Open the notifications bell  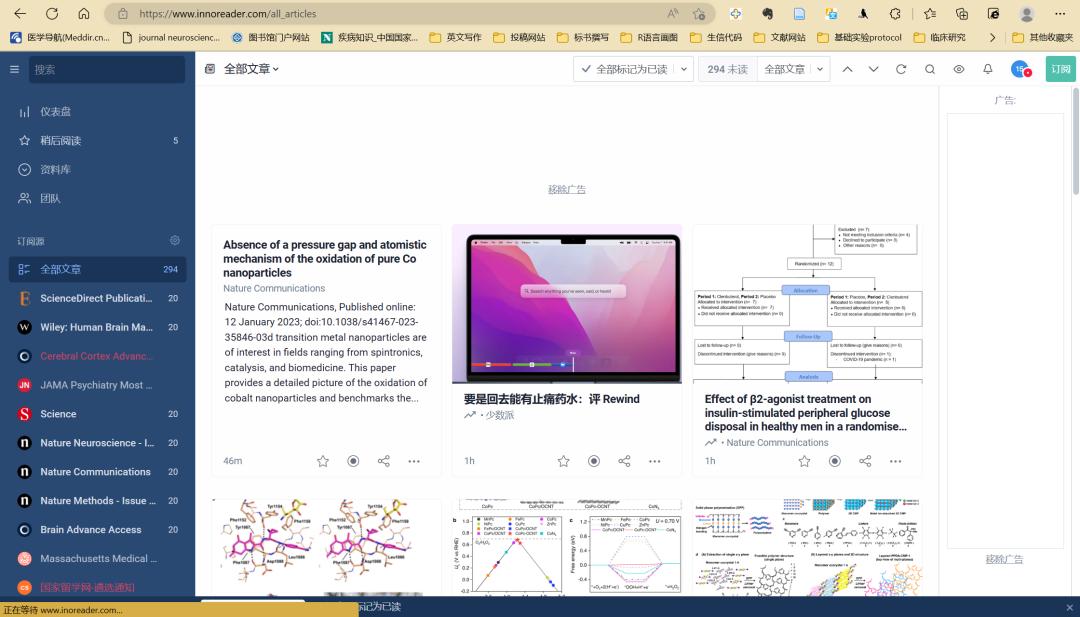pyautogui.click(x=988, y=69)
